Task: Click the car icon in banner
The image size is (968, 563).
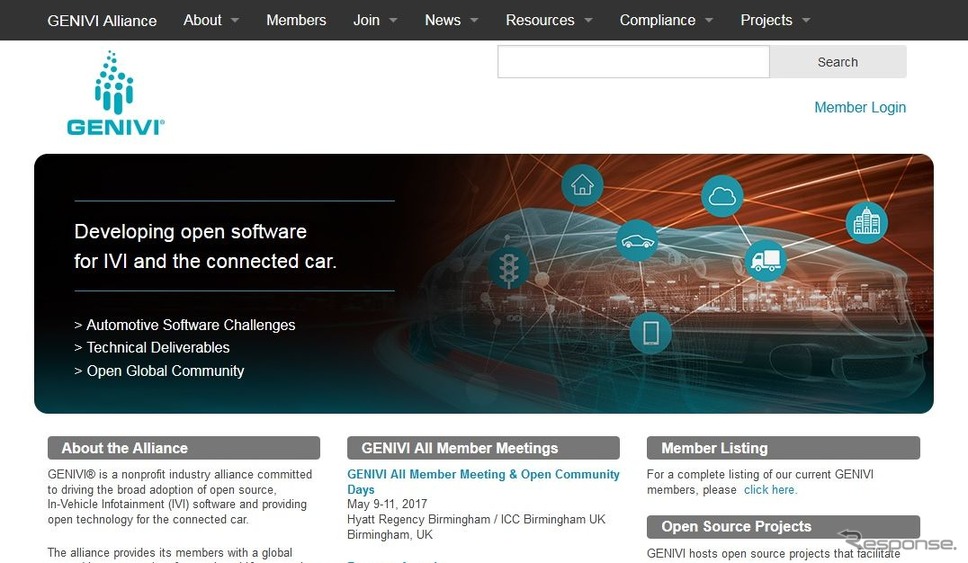Action: pos(637,241)
